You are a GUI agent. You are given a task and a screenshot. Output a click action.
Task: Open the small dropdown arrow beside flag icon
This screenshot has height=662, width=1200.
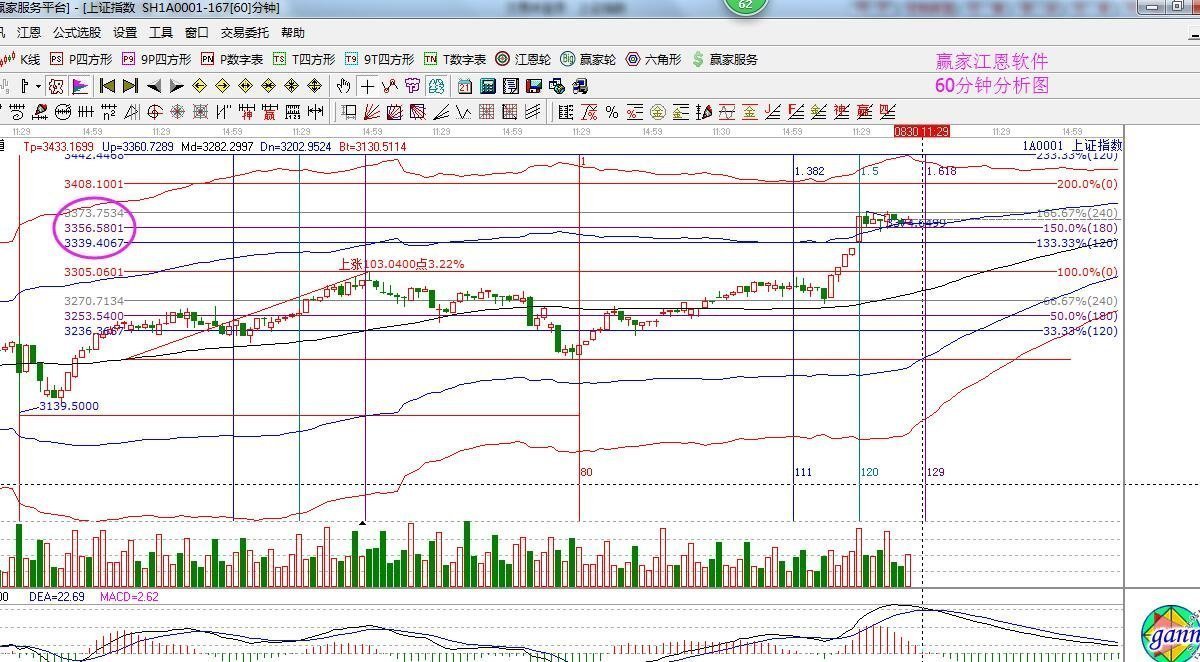pos(38,86)
